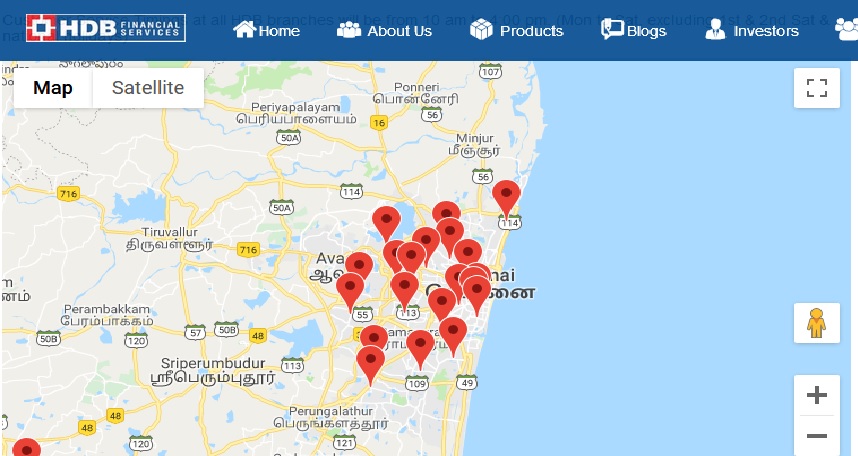Switch to Map view
This screenshot has width=858, height=456.
click(53, 88)
